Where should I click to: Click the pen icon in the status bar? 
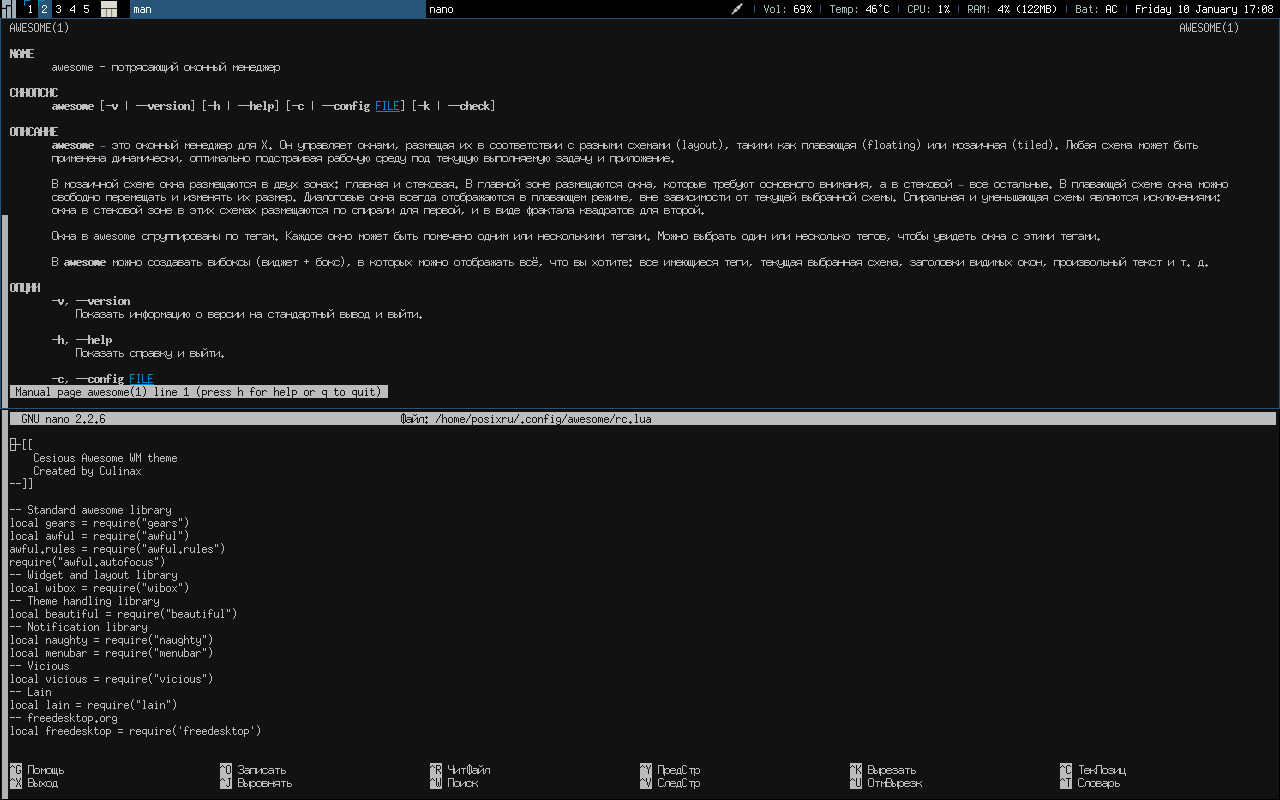(738, 9)
